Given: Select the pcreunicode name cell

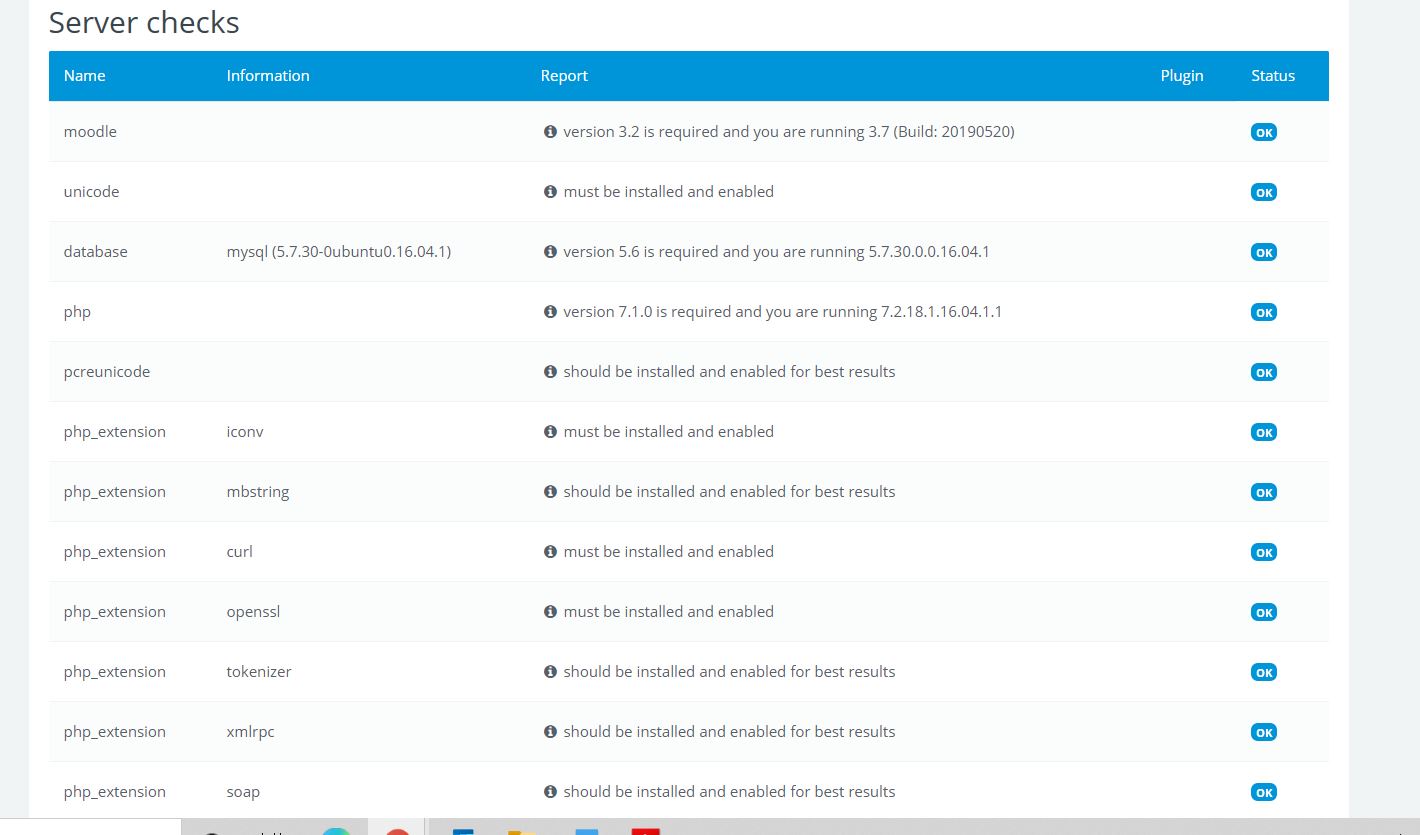Looking at the screenshot, I should 106,371.
